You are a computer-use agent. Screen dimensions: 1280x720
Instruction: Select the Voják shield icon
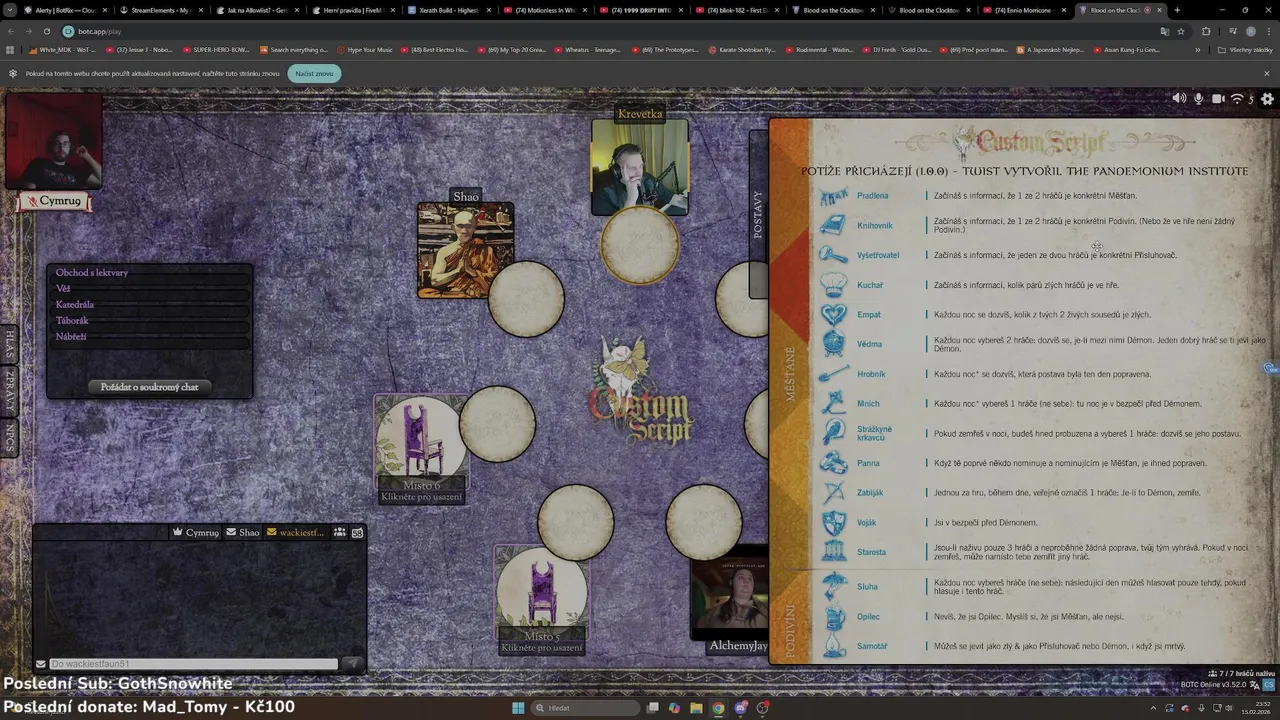(x=833, y=522)
